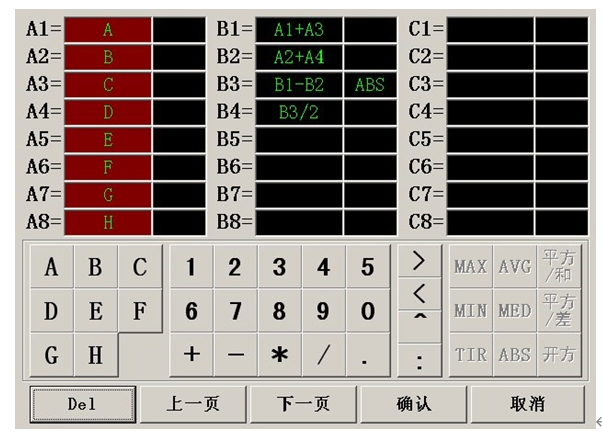This screenshot has width=602, height=433.
Task: Click the AVG function key
Action: [x=515, y=266]
